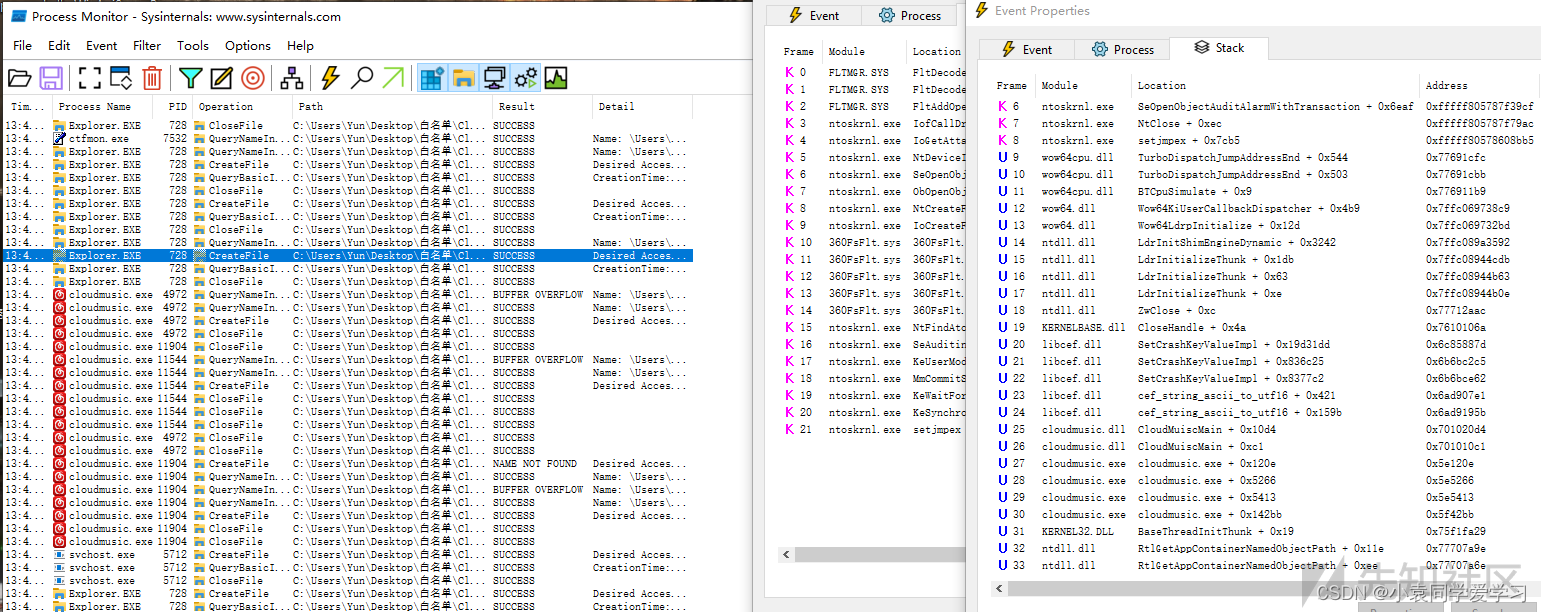Select stack frame BTCpuSimulate + 0x9
The height and width of the screenshot is (612, 1541).
coord(1264,192)
